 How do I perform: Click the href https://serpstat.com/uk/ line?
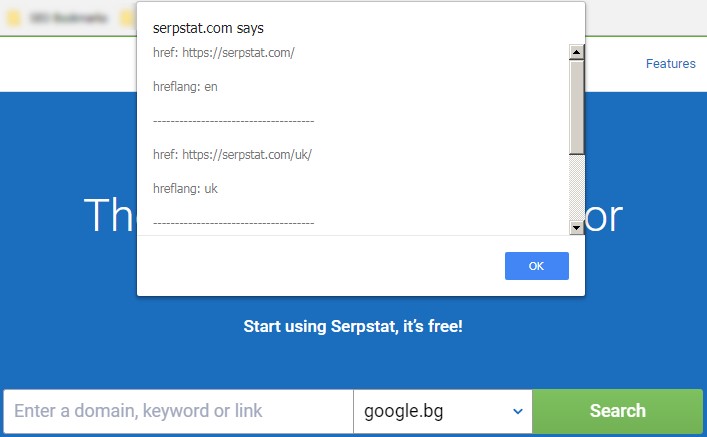[232, 155]
